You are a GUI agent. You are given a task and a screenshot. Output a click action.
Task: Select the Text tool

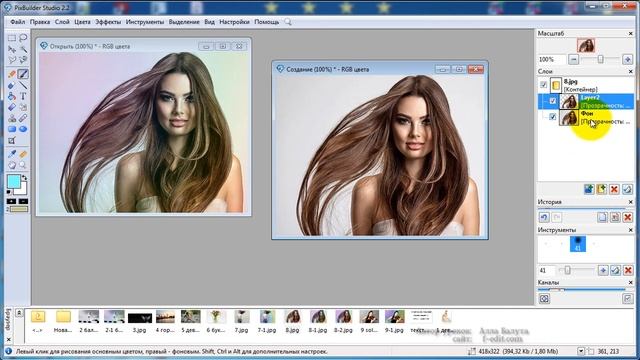coord(23,96)
